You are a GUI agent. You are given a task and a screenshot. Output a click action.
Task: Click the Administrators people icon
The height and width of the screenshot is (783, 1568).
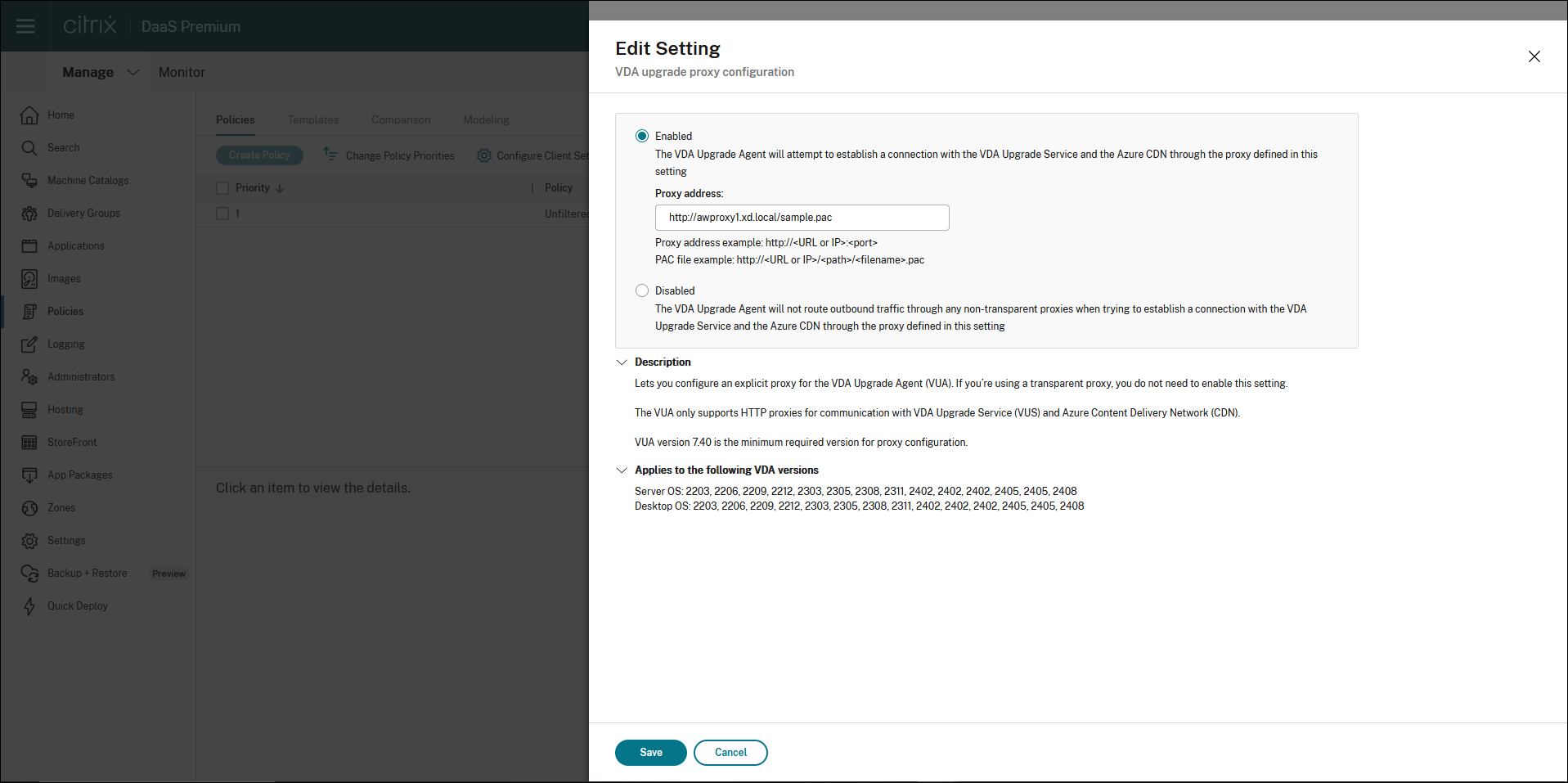coord(29,377)
